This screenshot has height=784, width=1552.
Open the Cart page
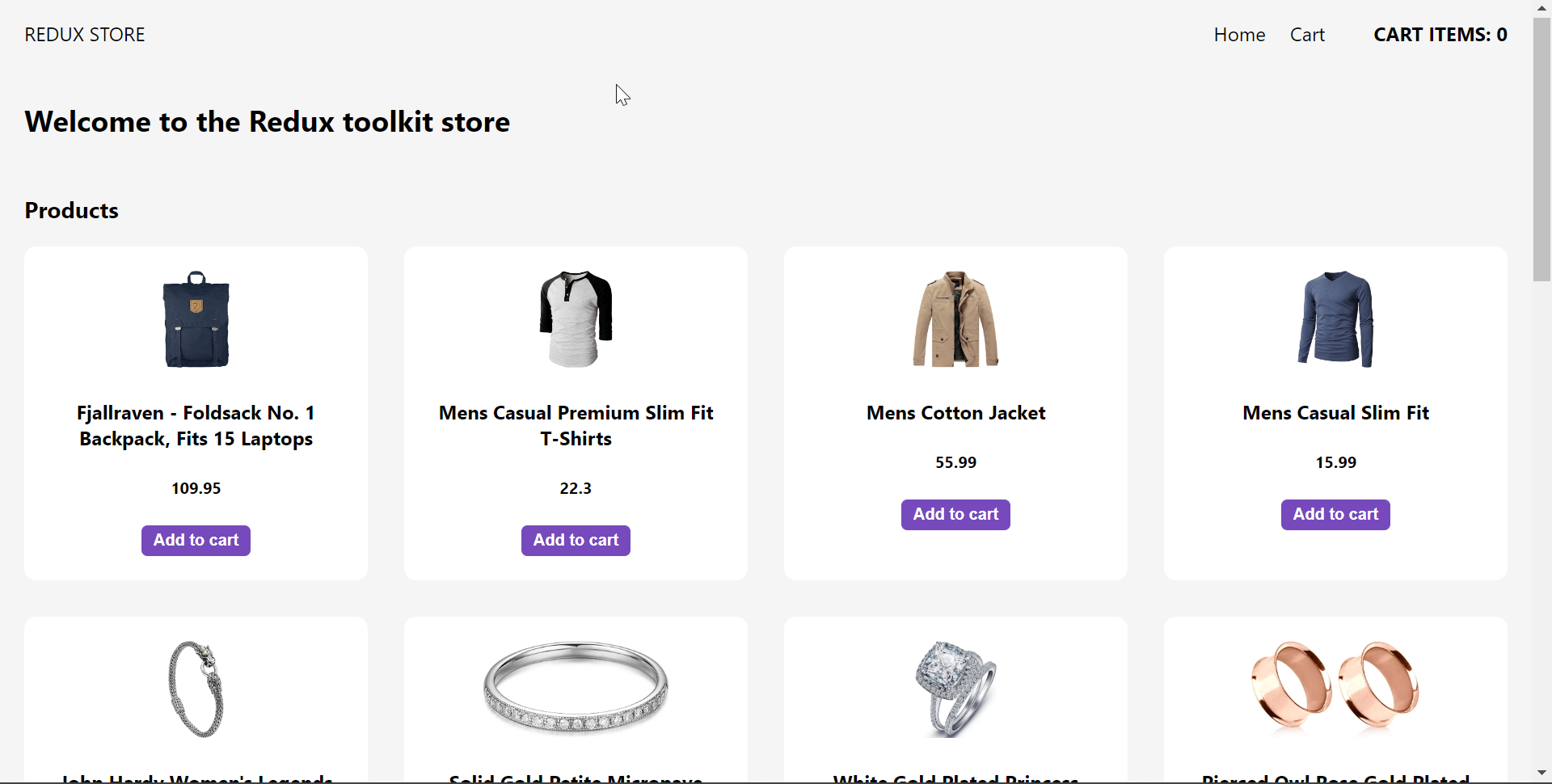click(1307, 34)
